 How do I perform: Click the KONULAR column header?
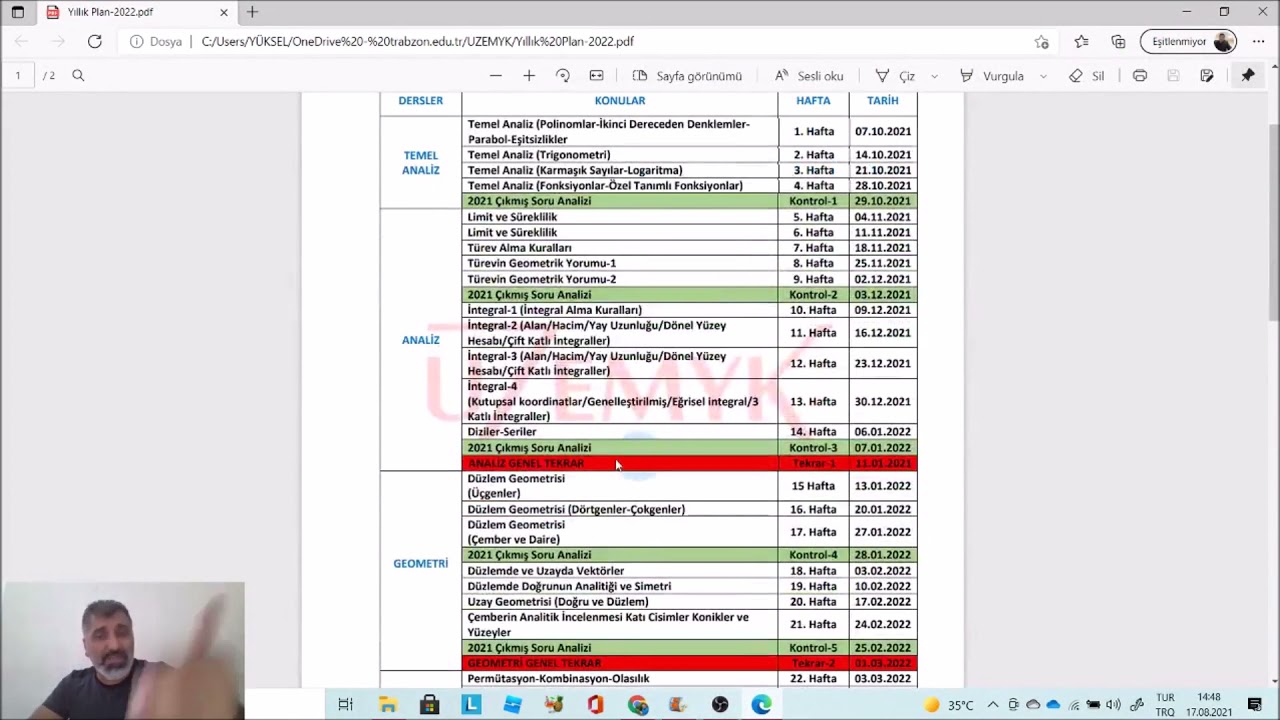click(620, 101)
